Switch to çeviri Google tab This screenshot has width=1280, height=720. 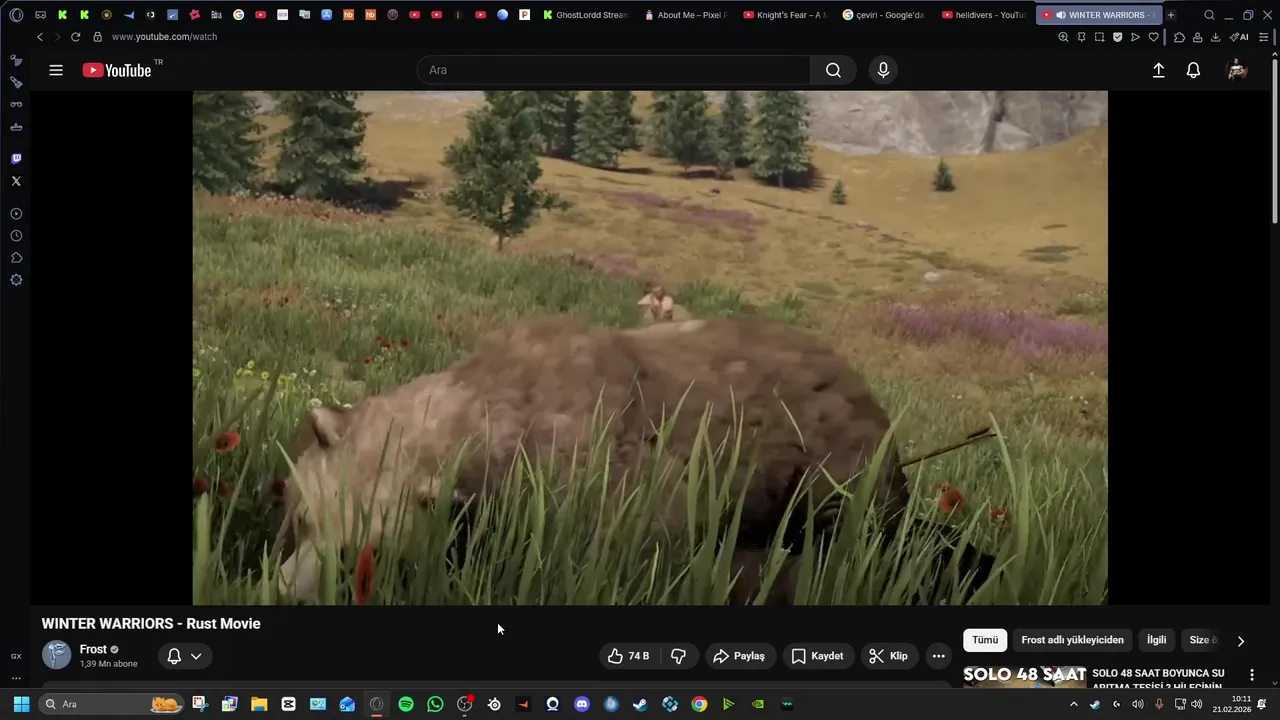click(x=884, y=15)
